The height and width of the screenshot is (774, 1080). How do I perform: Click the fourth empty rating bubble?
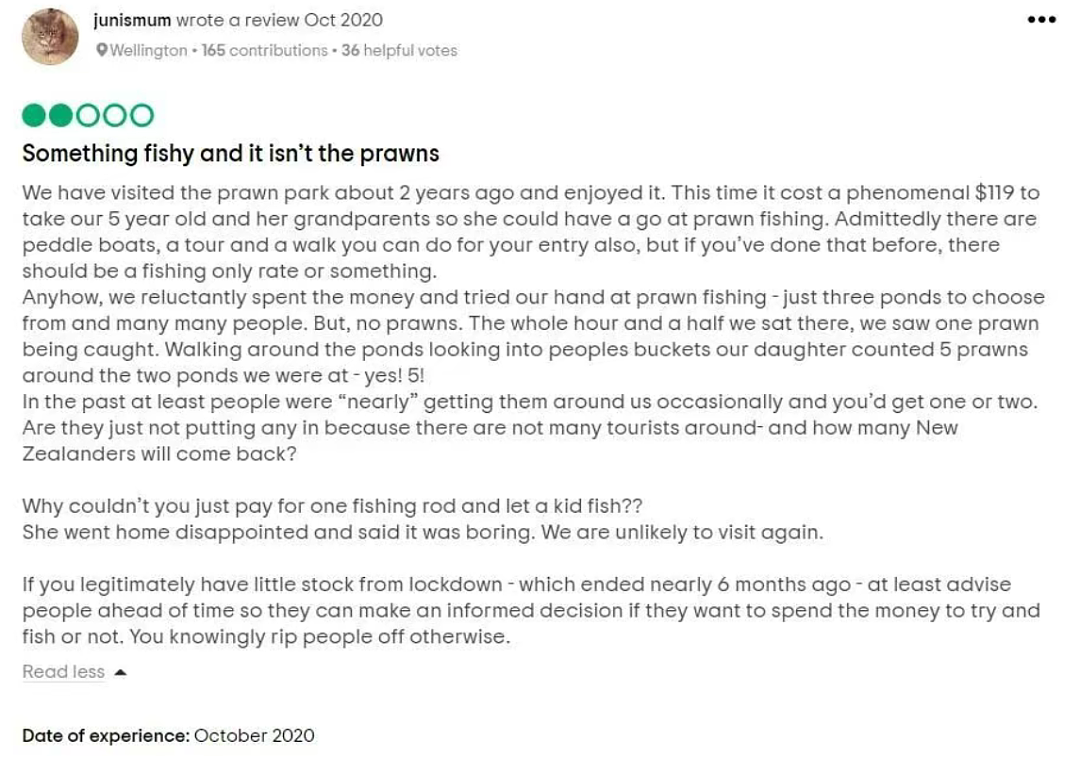pyautogui.click(x=114, y=115)
